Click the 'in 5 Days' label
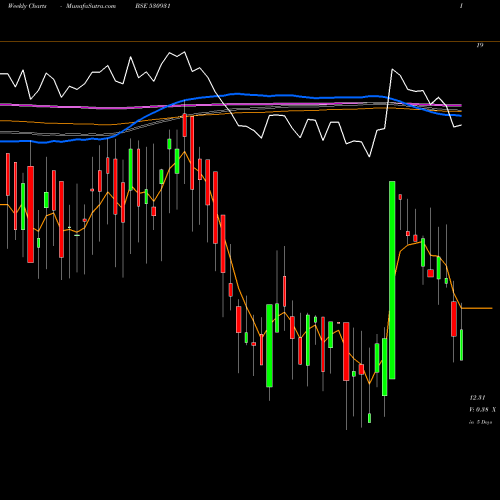The width and height of the screenshot is (500, 500). tap(480, 422)
